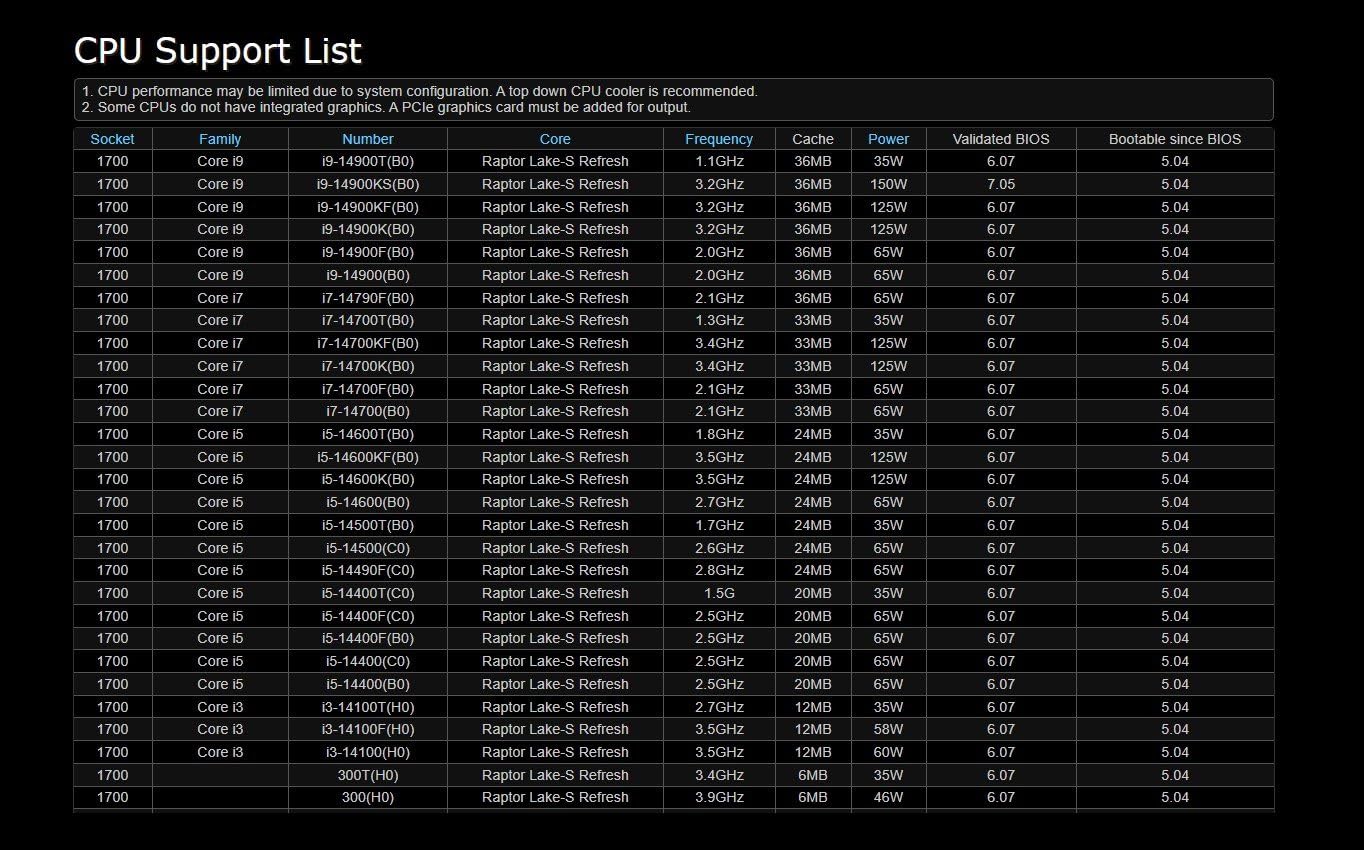Click the 1.1GHz frequency value
This screenshot has height=850, width=1364.
tap(720, 161)
